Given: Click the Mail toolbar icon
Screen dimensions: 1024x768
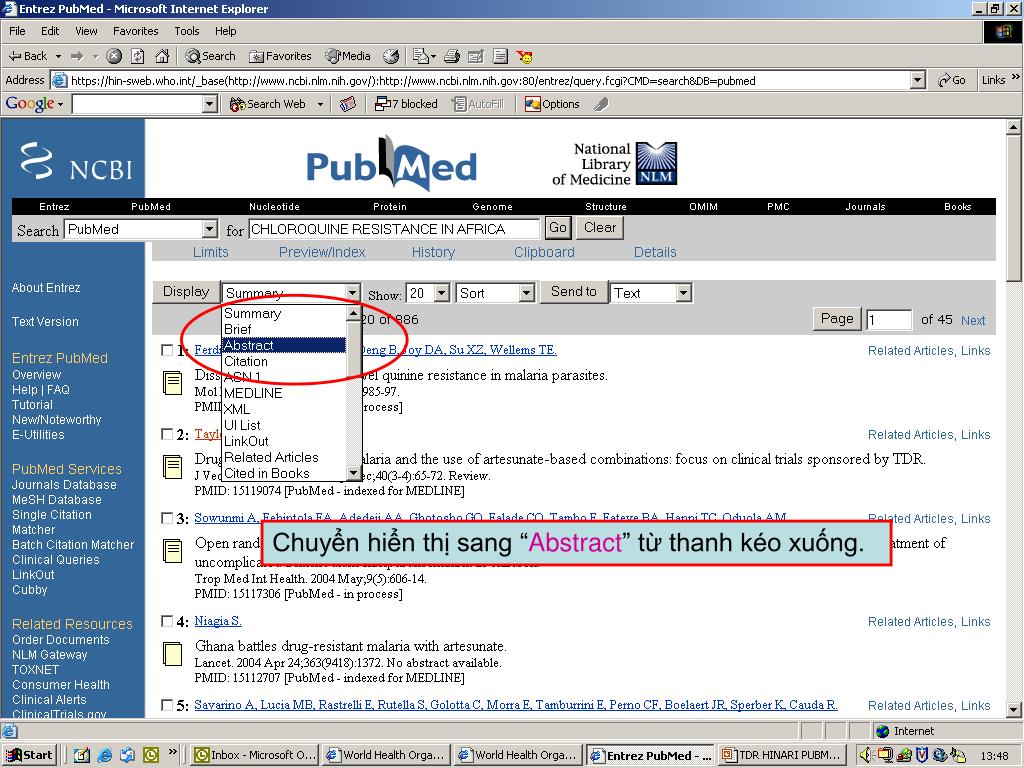Looking at the screenshot, I should [422, 56].
